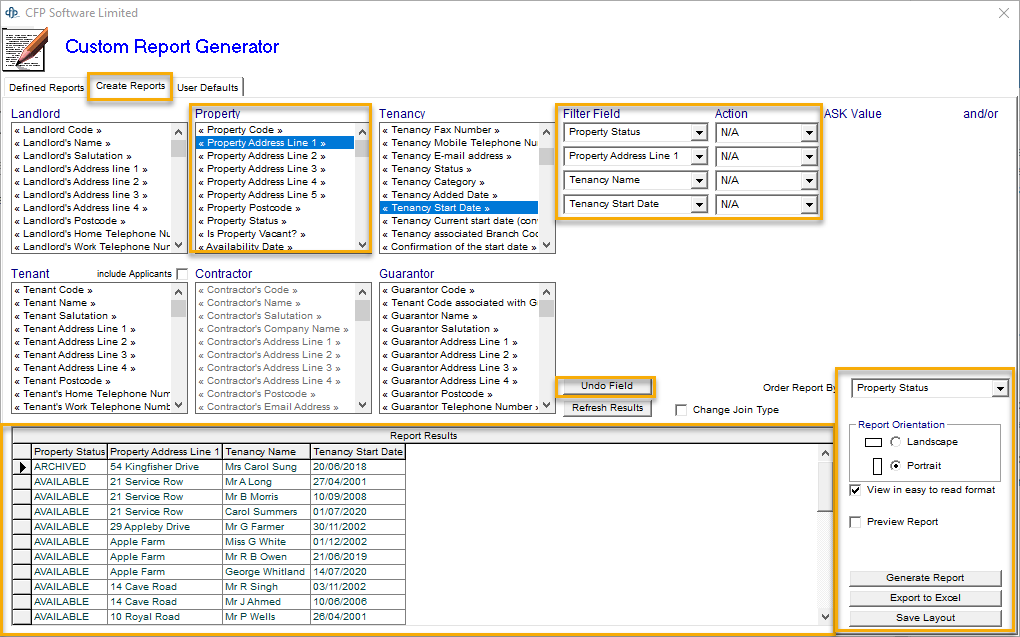Enable the Change Join Type checkbox
1020x637 pixels.
tap(681, 410)
